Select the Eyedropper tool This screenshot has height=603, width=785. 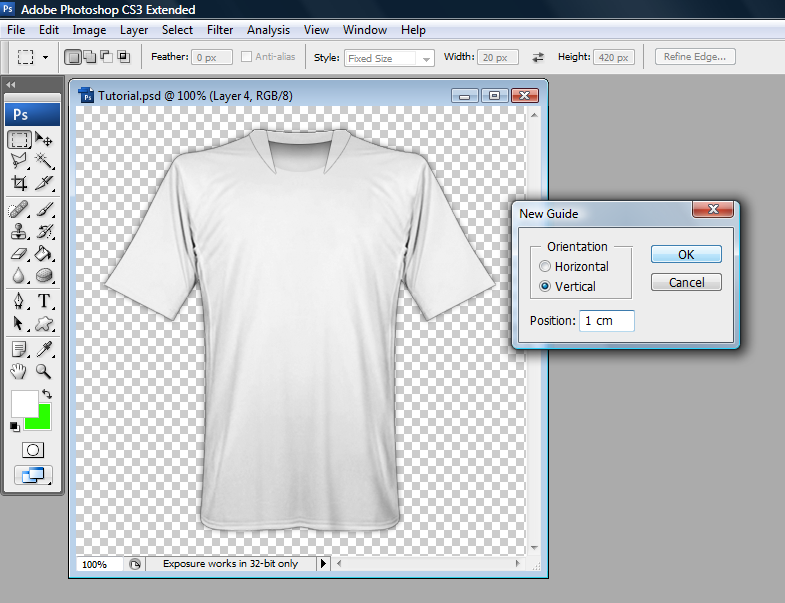point(44,349)
